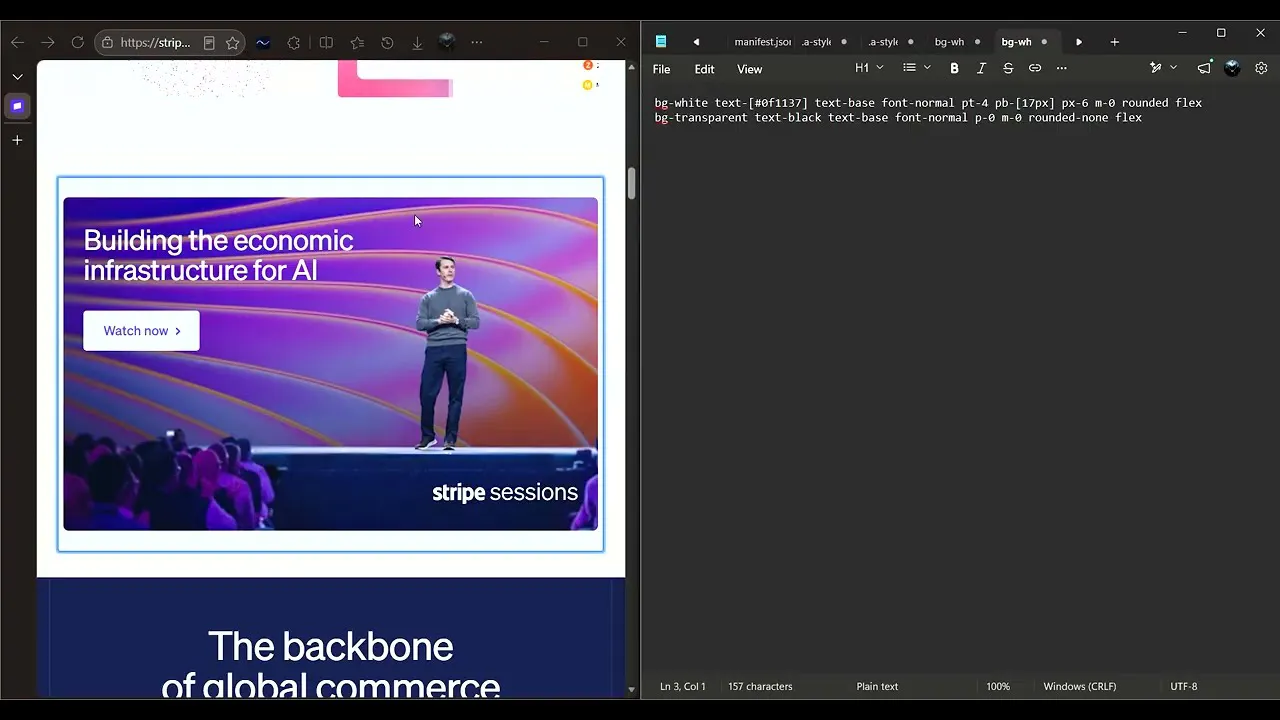Click The backbone of global commerce heading
1280x720 pixels.
331,665
